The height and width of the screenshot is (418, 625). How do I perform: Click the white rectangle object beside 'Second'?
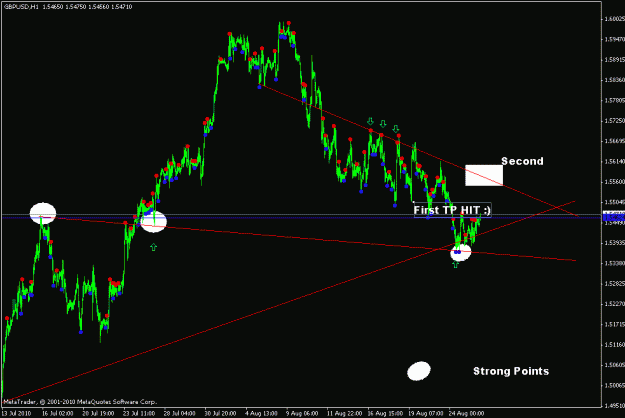484,175
